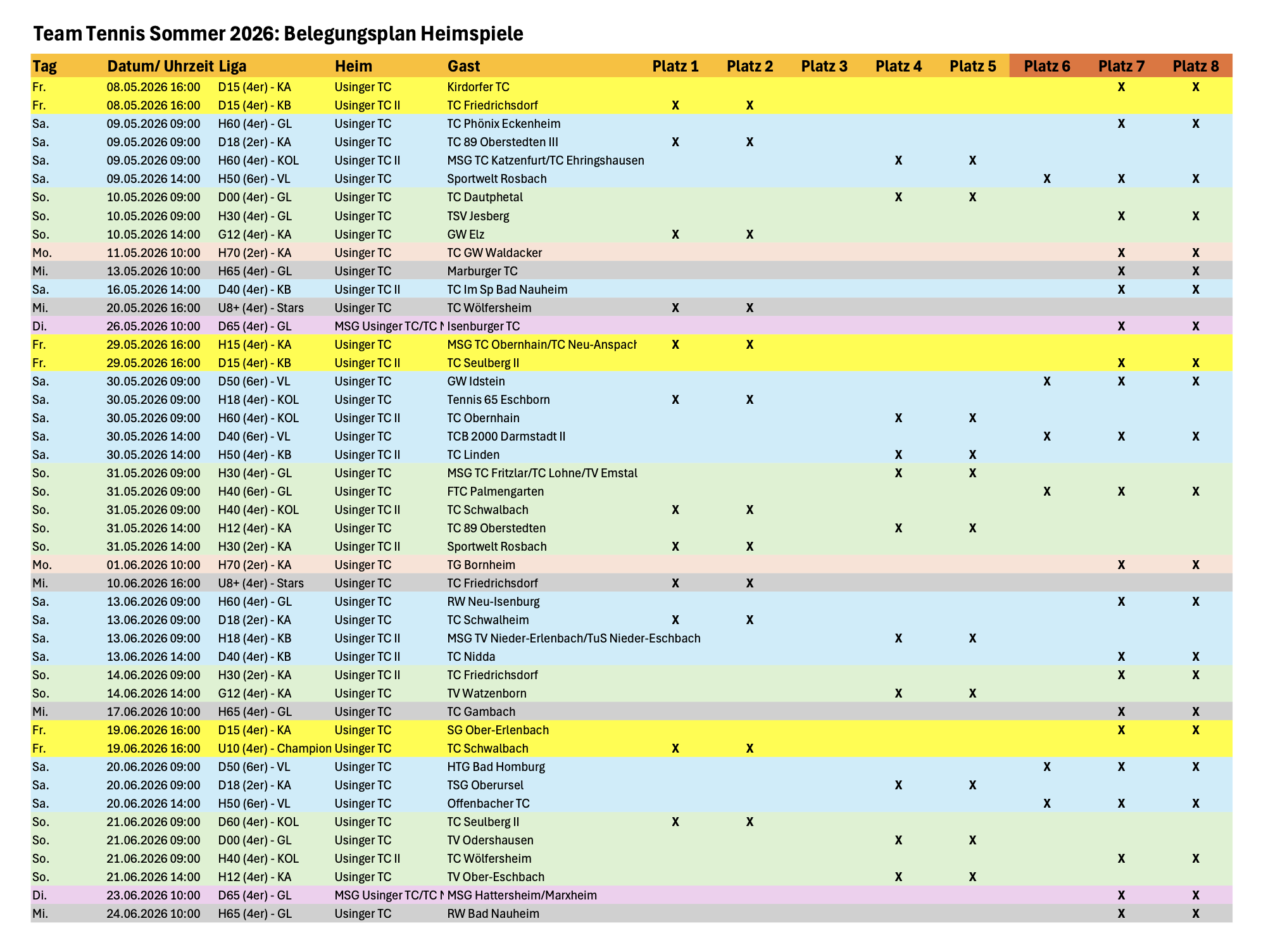Click guest cell 'TC Linden'

click(474, 454)
